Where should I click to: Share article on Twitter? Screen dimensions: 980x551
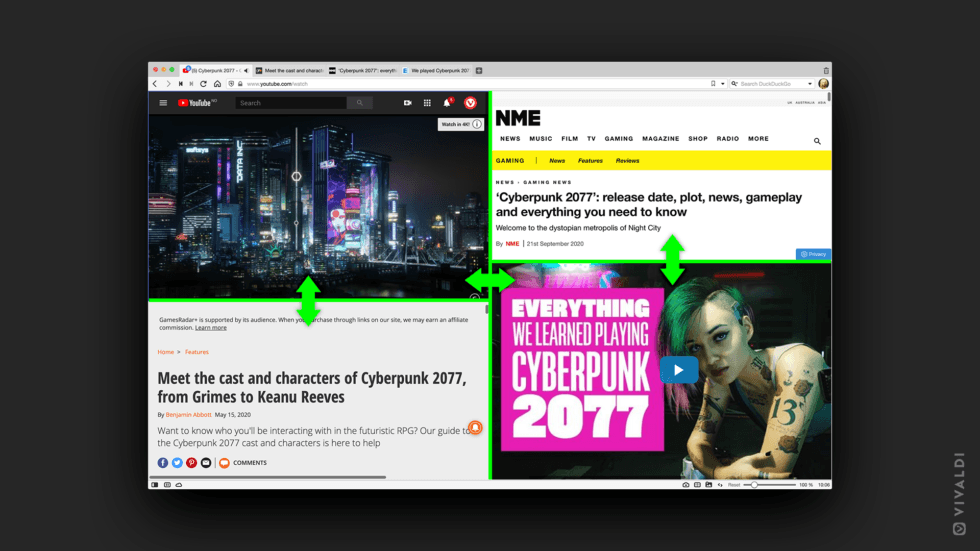pyautogui.click(x=177, y=463)
